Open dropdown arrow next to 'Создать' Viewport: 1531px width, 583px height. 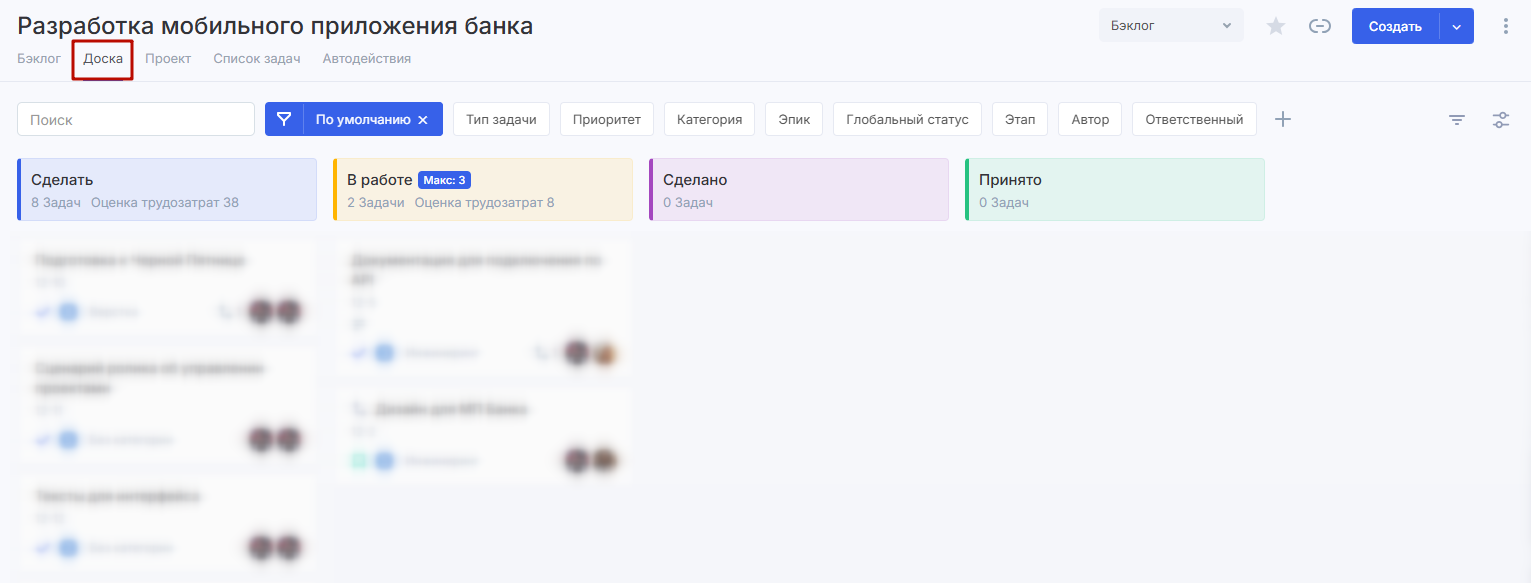(1456, 27)
